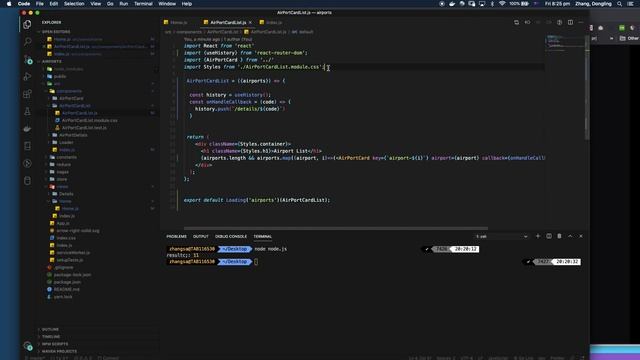
Task: Click the split editor right icon
Action: click(x=570, y=22)
